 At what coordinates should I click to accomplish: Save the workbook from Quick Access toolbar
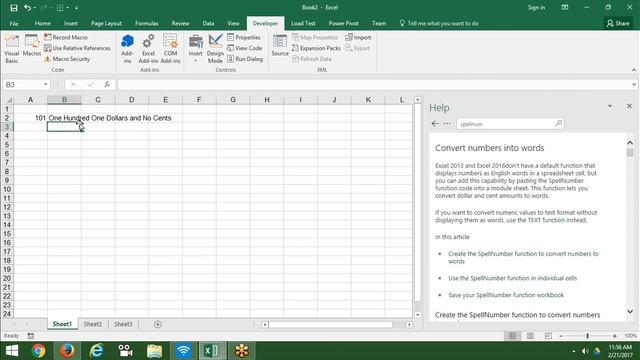13,7
